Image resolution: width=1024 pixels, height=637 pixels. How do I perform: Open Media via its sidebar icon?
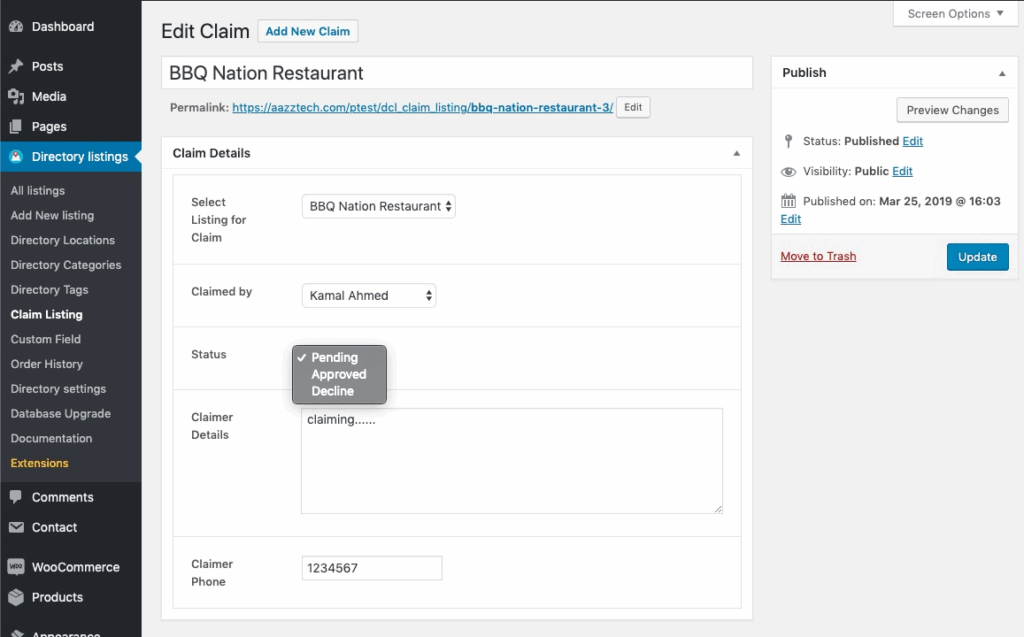coord(16,97)
